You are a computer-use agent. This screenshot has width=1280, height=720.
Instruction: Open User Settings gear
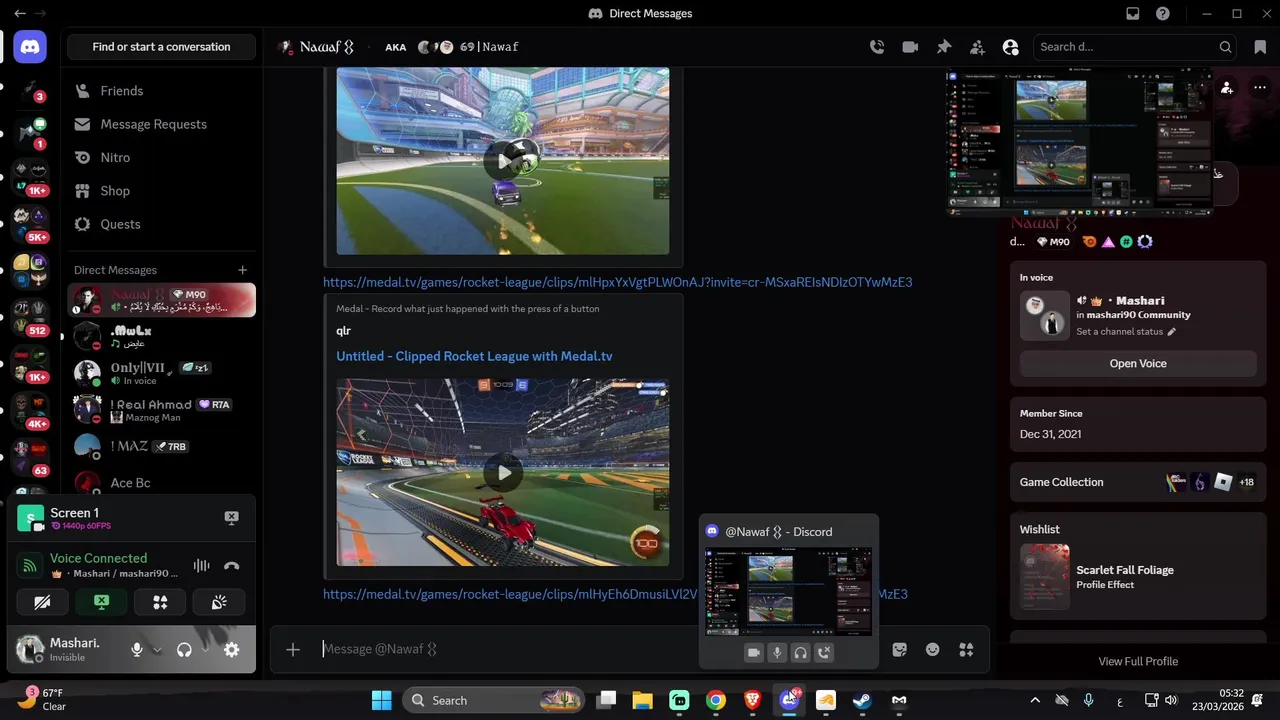pyautogui.click(x=231, y=650)
